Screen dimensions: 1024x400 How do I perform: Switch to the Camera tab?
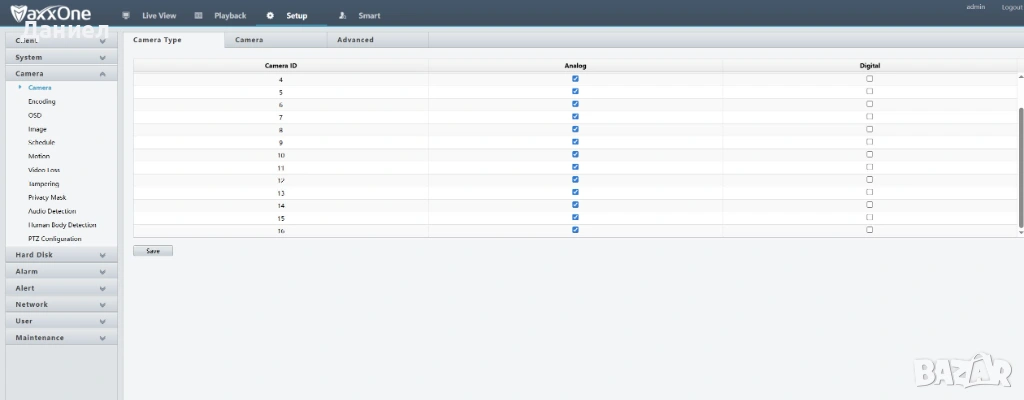(249, 40)
